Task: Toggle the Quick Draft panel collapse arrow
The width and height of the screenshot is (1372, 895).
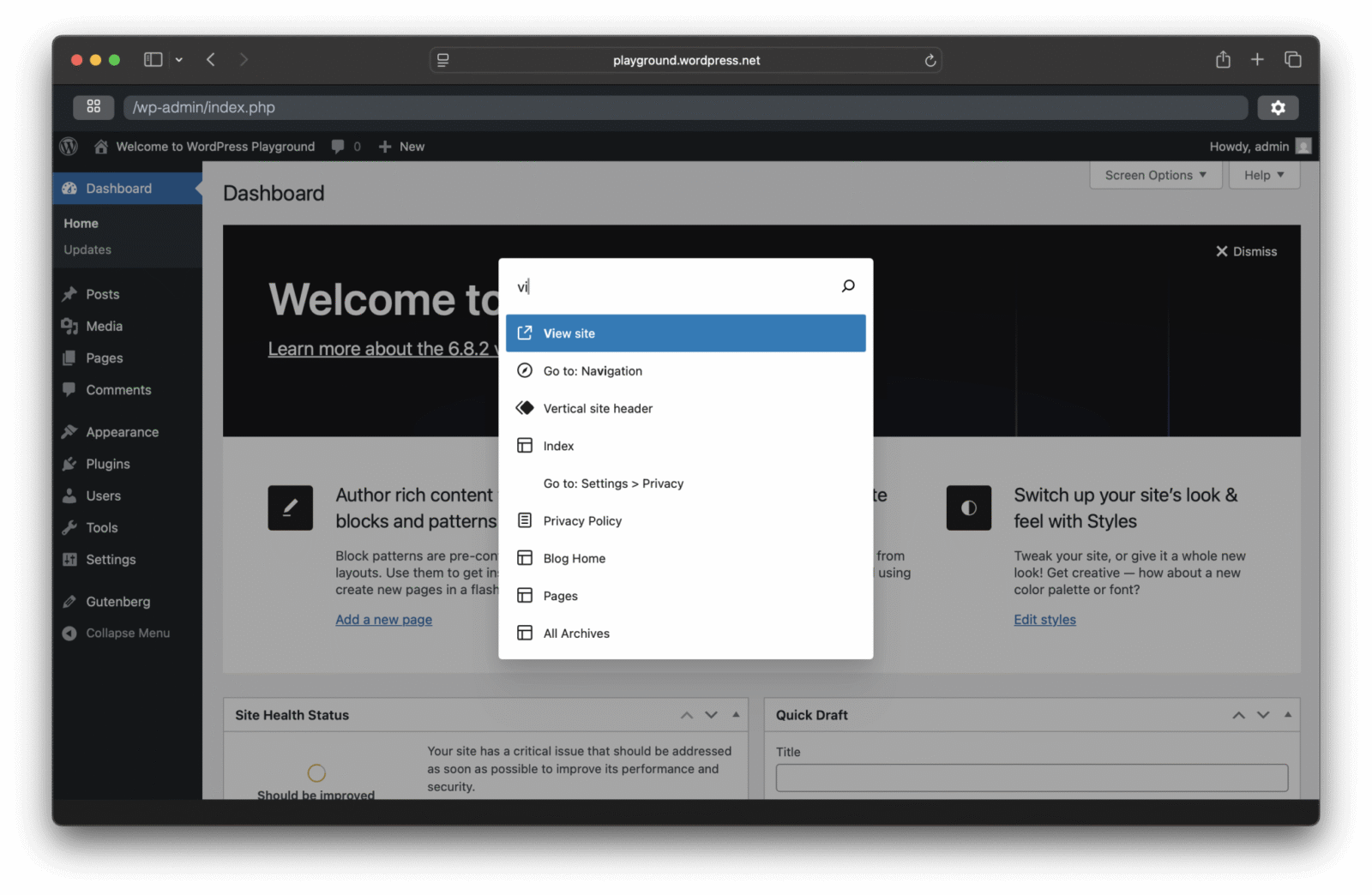Action: coord(1287,715)
